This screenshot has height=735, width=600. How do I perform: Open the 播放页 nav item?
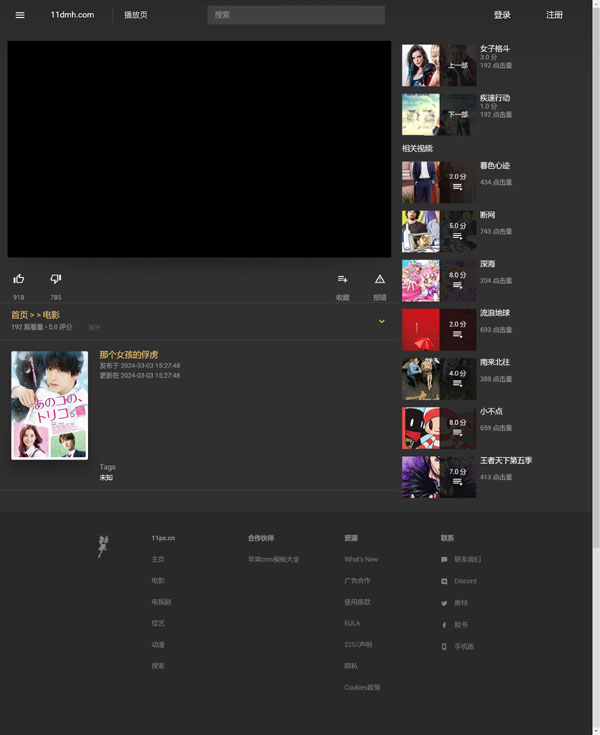[x=135, y=15]
